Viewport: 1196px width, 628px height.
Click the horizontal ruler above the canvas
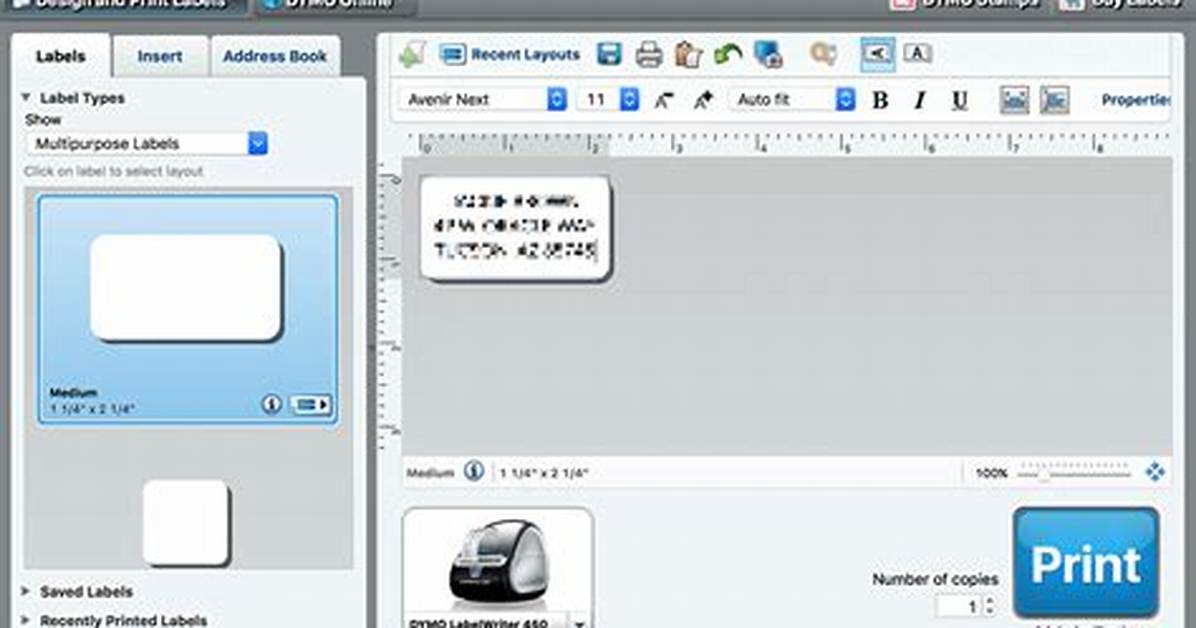coord(787,143)
